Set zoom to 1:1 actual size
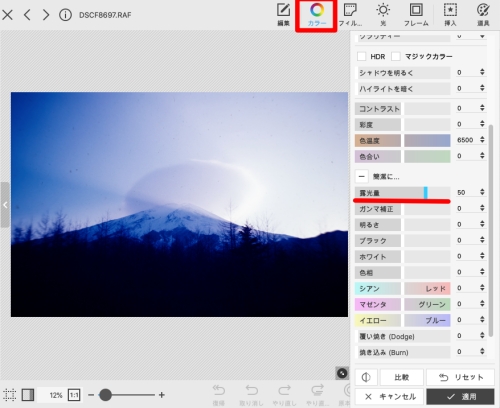 (x=74, y=395)
